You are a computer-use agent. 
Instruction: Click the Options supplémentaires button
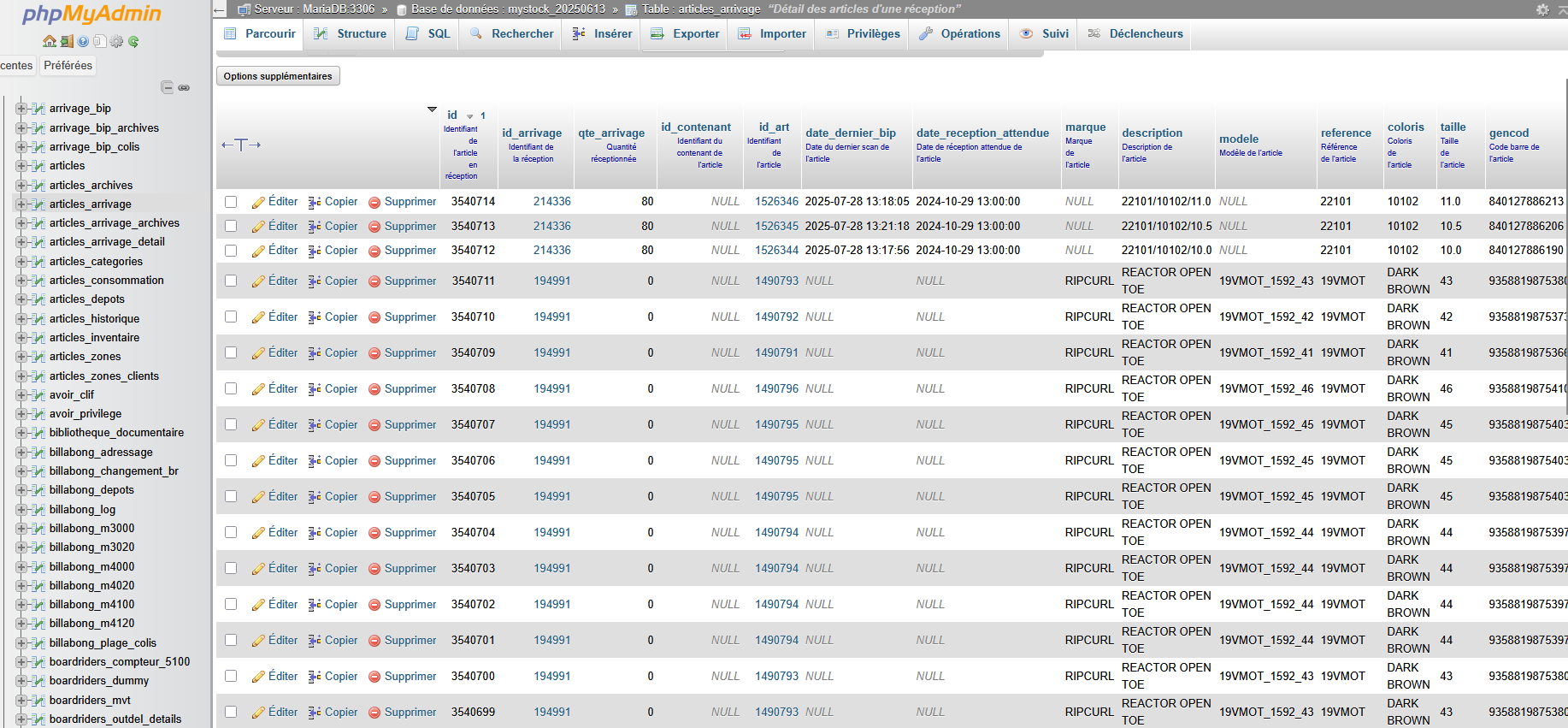click(278, 76)
